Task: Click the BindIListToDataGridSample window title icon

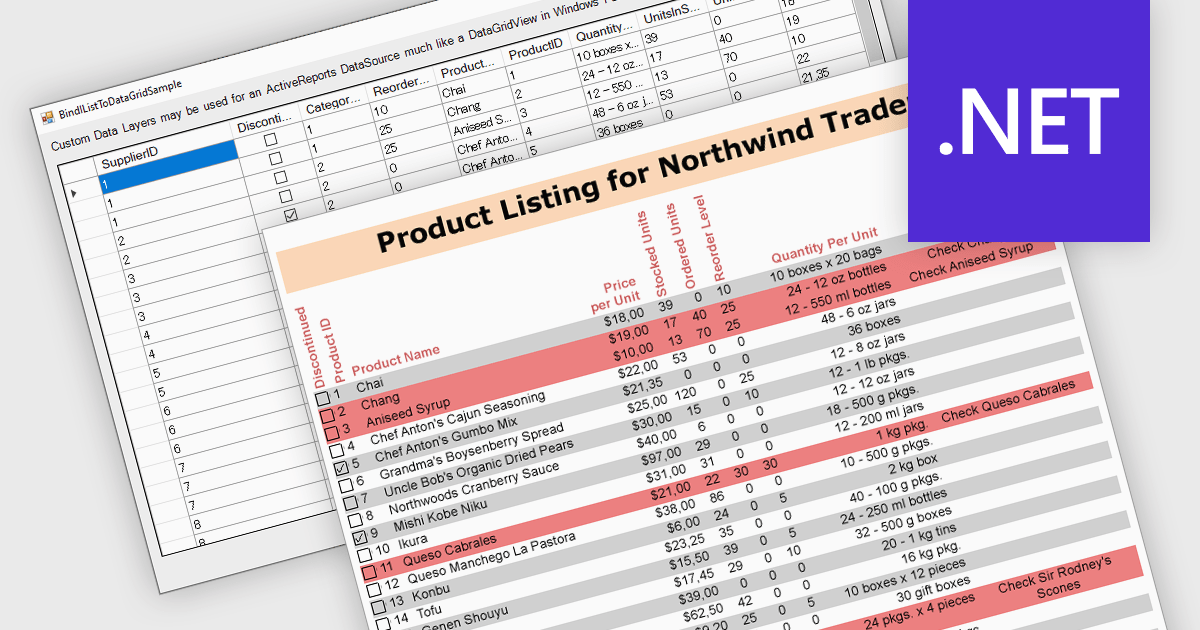Action: click(46, 117)
